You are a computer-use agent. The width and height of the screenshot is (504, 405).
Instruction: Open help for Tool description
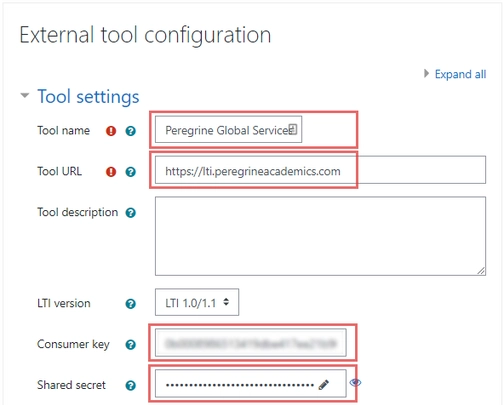point(131,213)
